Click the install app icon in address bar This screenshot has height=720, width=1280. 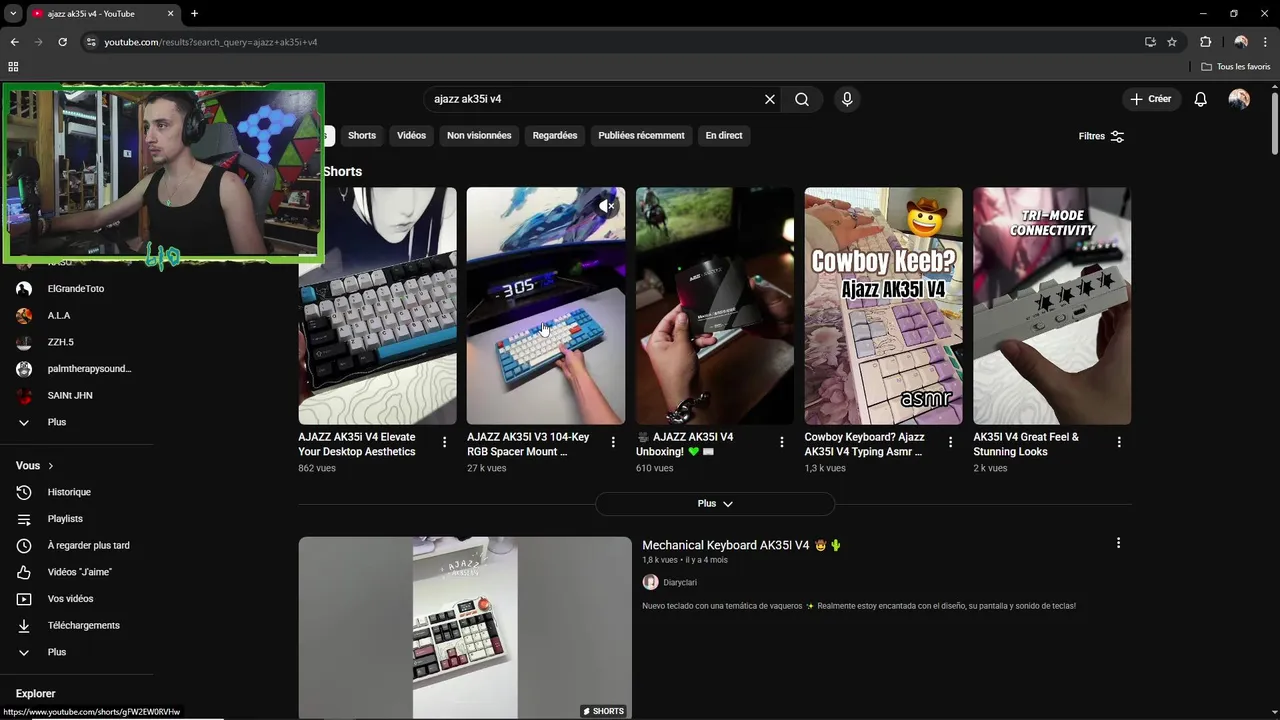click(x=1150, y=42)
